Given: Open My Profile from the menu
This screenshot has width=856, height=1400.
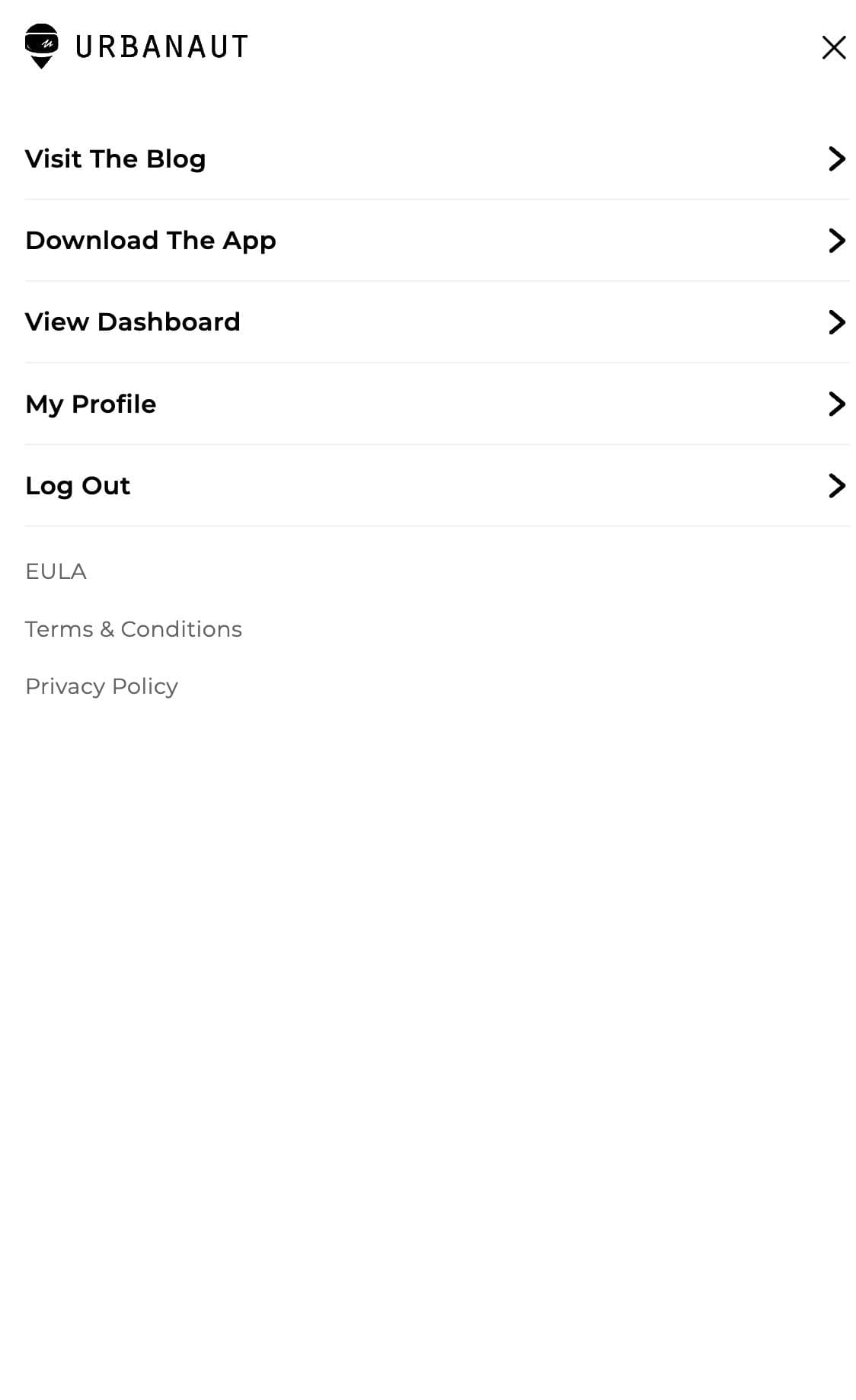Looking at the screenshot, I should [90, 404].
